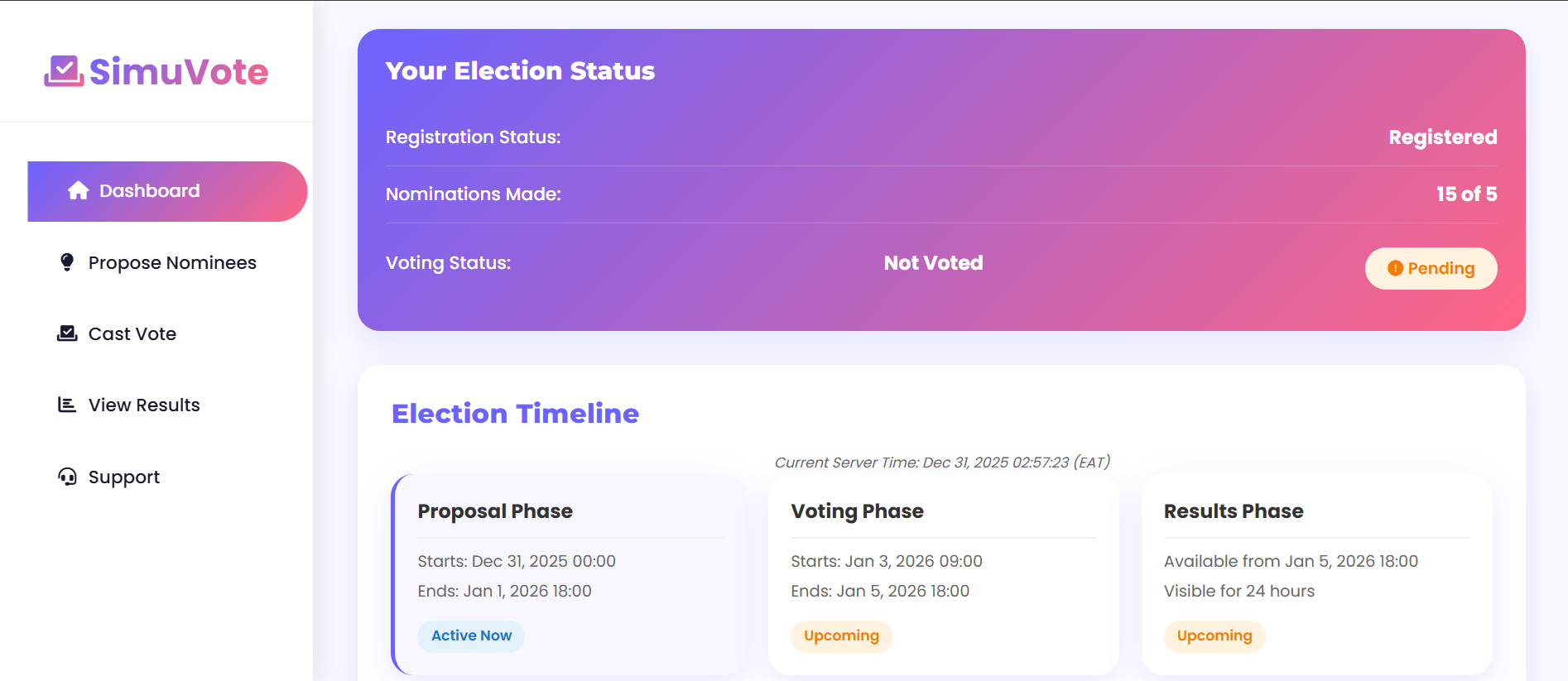Click the current server time text
This screenshot has height=681, width=1568.
coord(943,463)
